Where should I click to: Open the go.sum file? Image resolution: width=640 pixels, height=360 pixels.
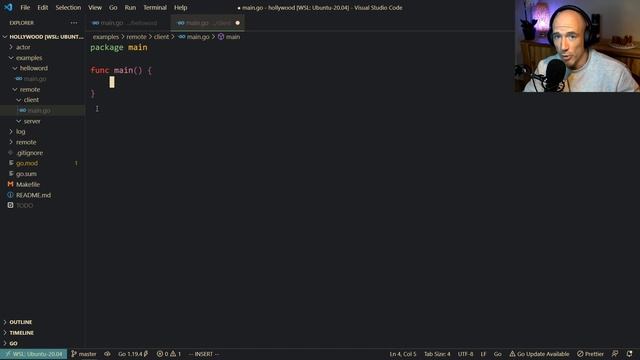[x=43, y=174]
